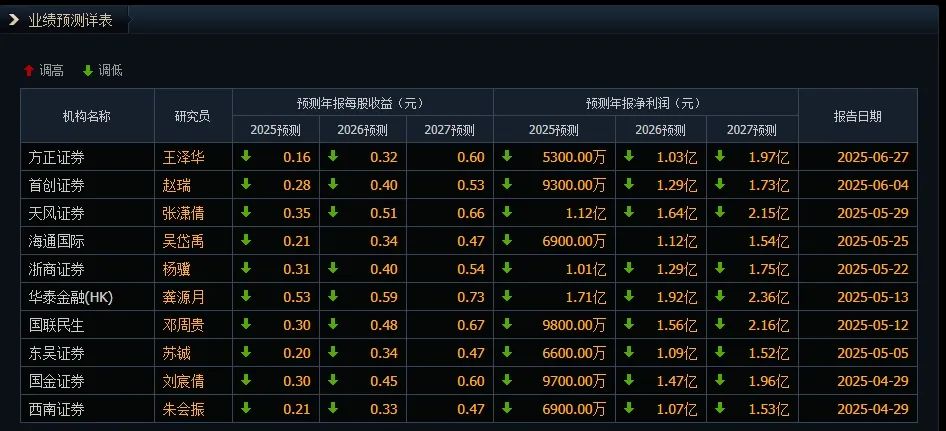This screenshot has height=431, width=946.
Task: Open the 华泰金融(HK) institution row
Action: click(71, 297)
